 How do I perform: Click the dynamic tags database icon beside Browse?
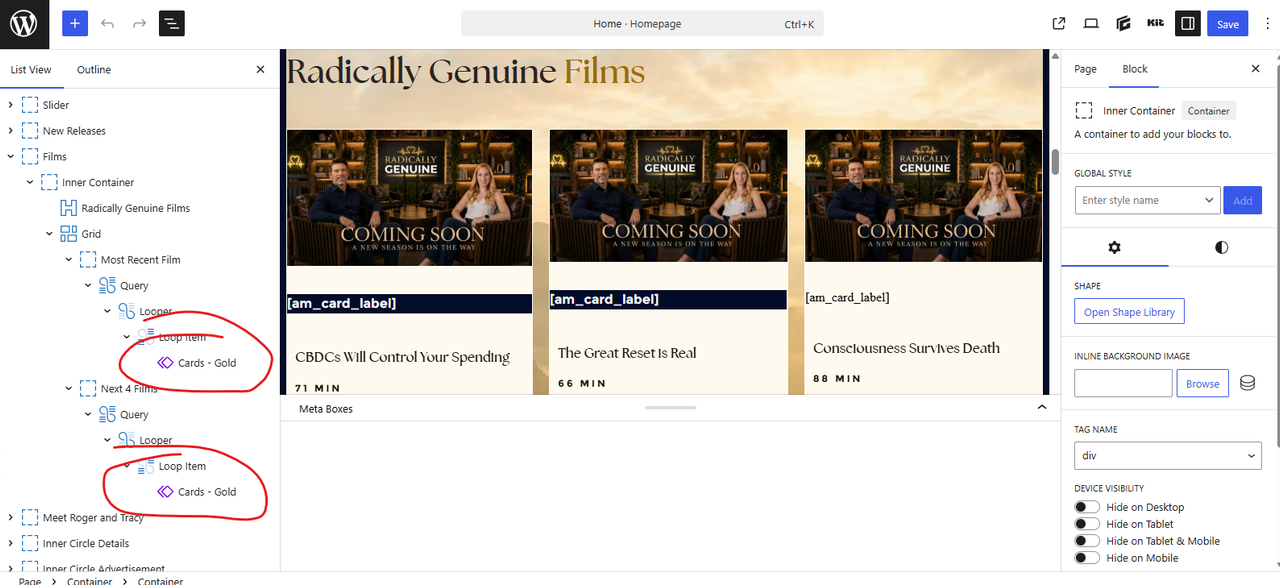1247,383
